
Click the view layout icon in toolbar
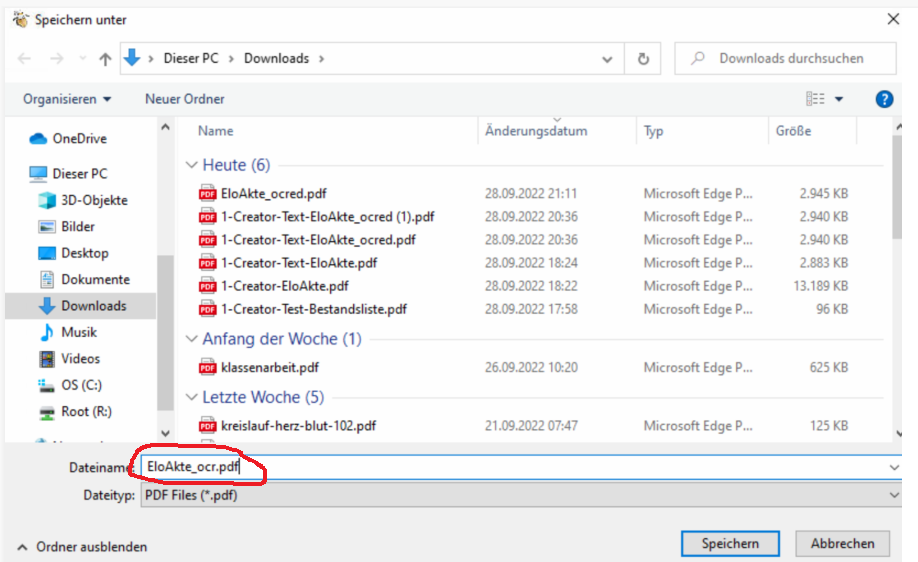816,99
